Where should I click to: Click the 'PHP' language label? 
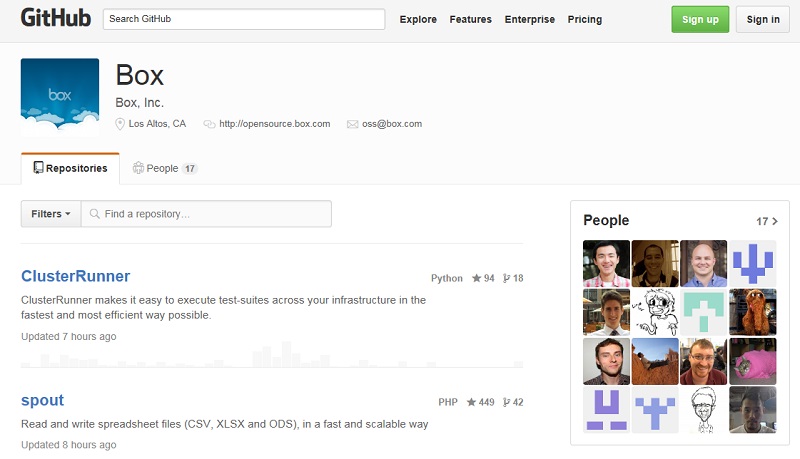click(448, 402)
